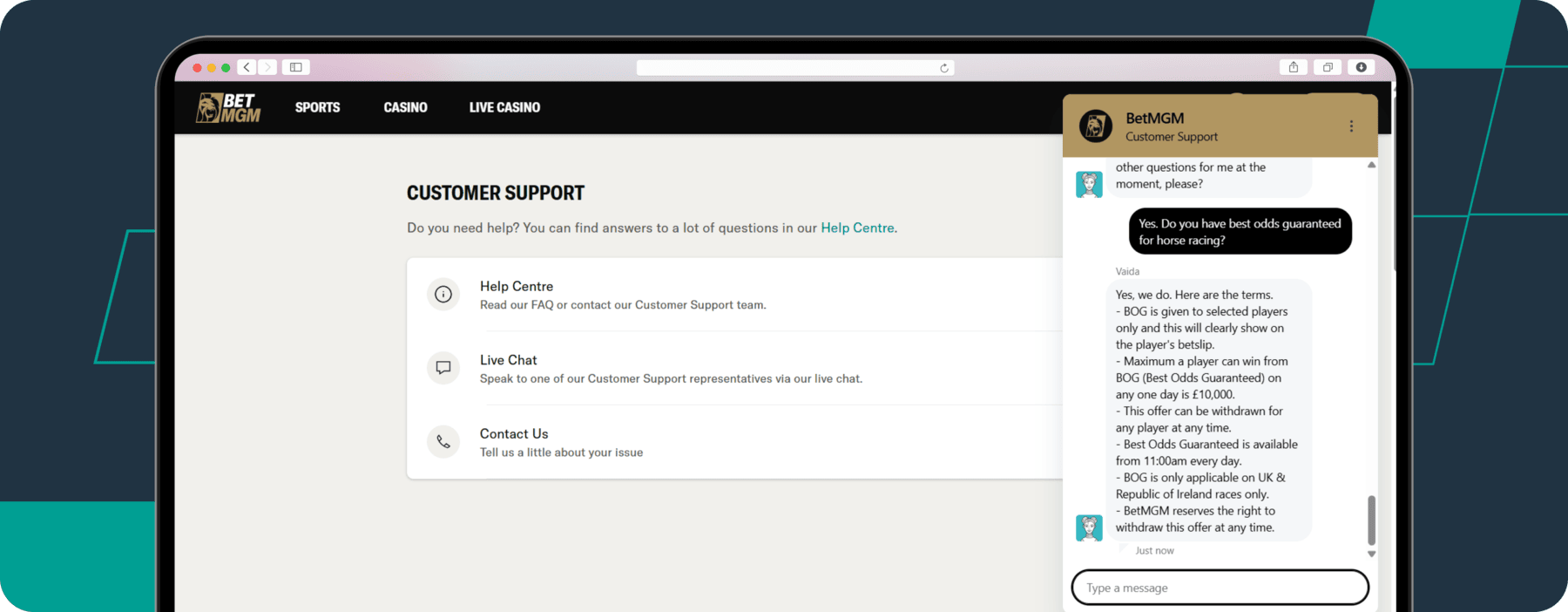Click the 'Vaida' agent name label
Screen dimensions: 1568x612
1127,272
